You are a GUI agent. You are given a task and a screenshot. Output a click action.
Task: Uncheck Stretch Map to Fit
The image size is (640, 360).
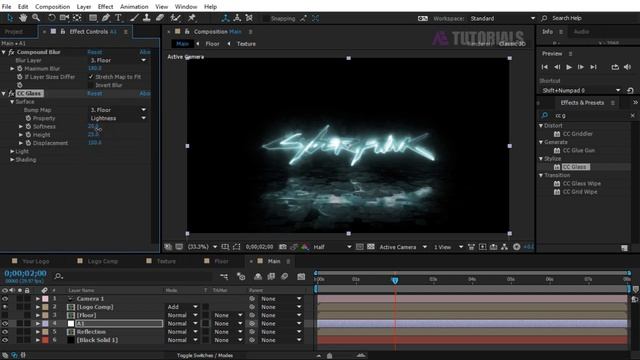tap(91, 77)
